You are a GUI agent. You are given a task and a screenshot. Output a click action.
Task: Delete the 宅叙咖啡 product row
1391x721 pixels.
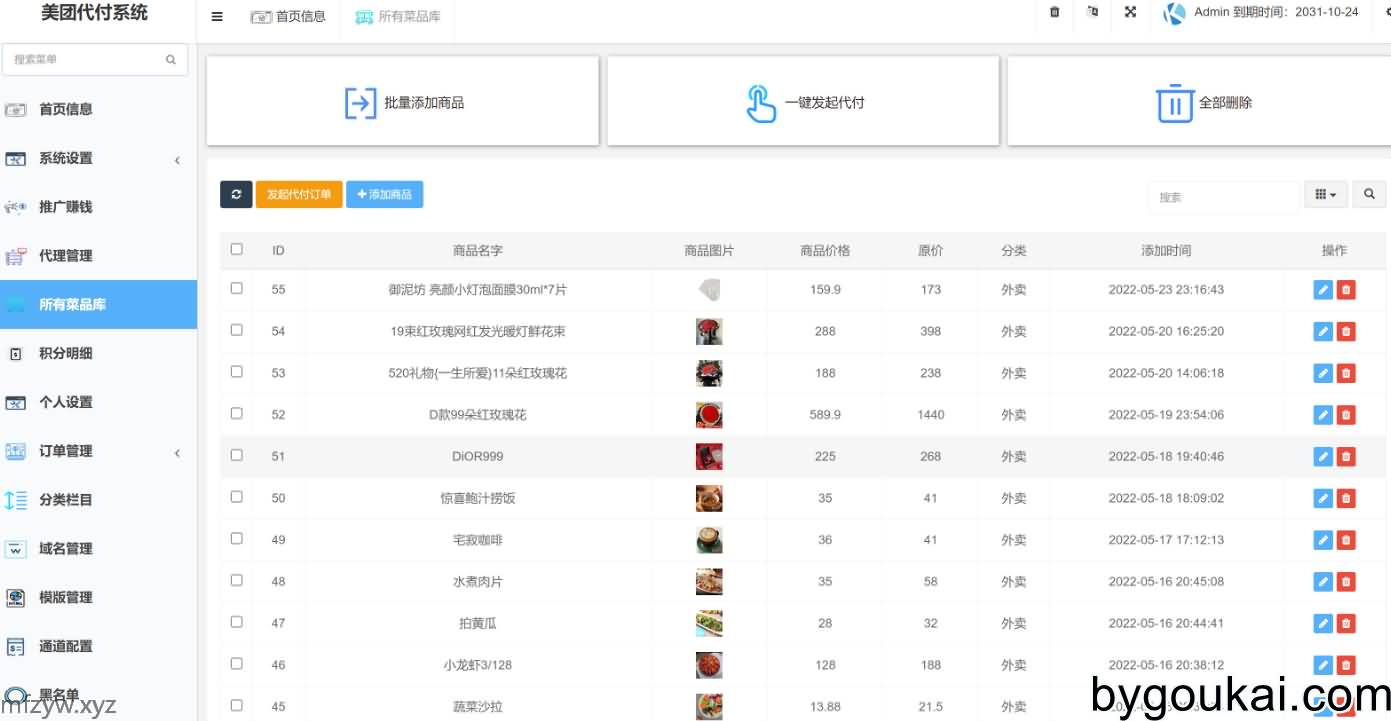[x=1346, y=540]
